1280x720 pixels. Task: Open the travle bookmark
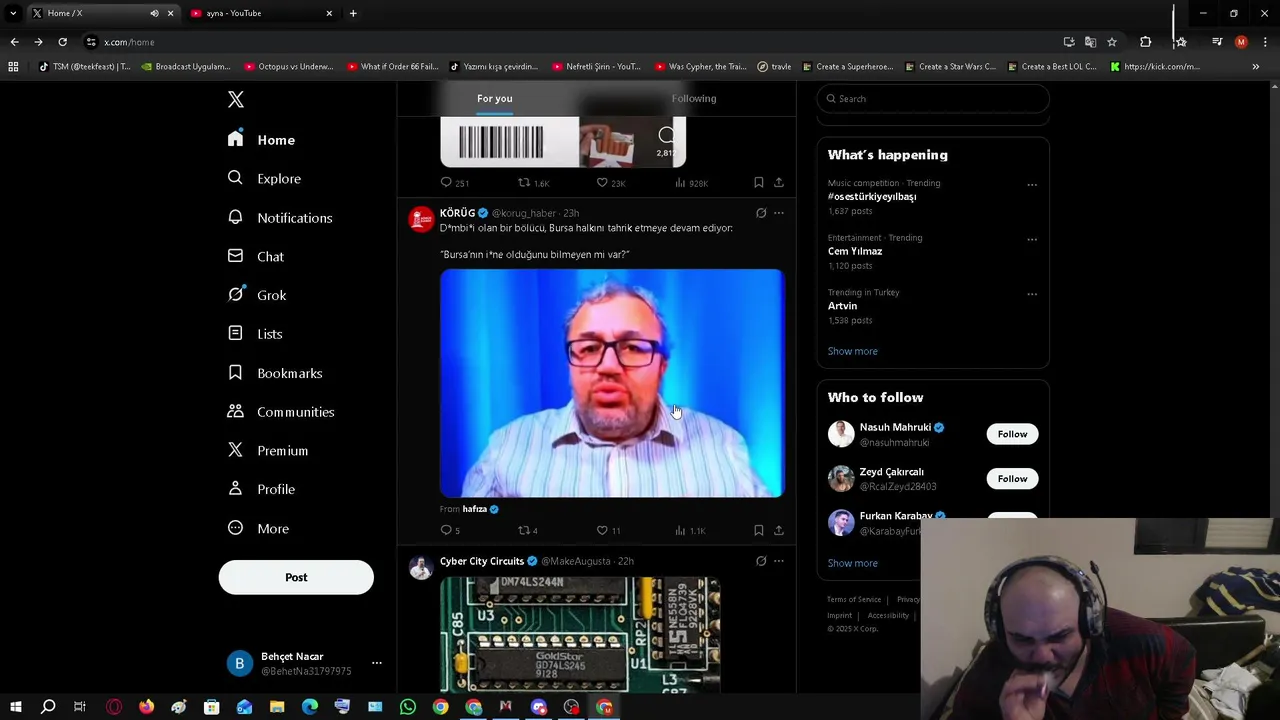[774, 67]
